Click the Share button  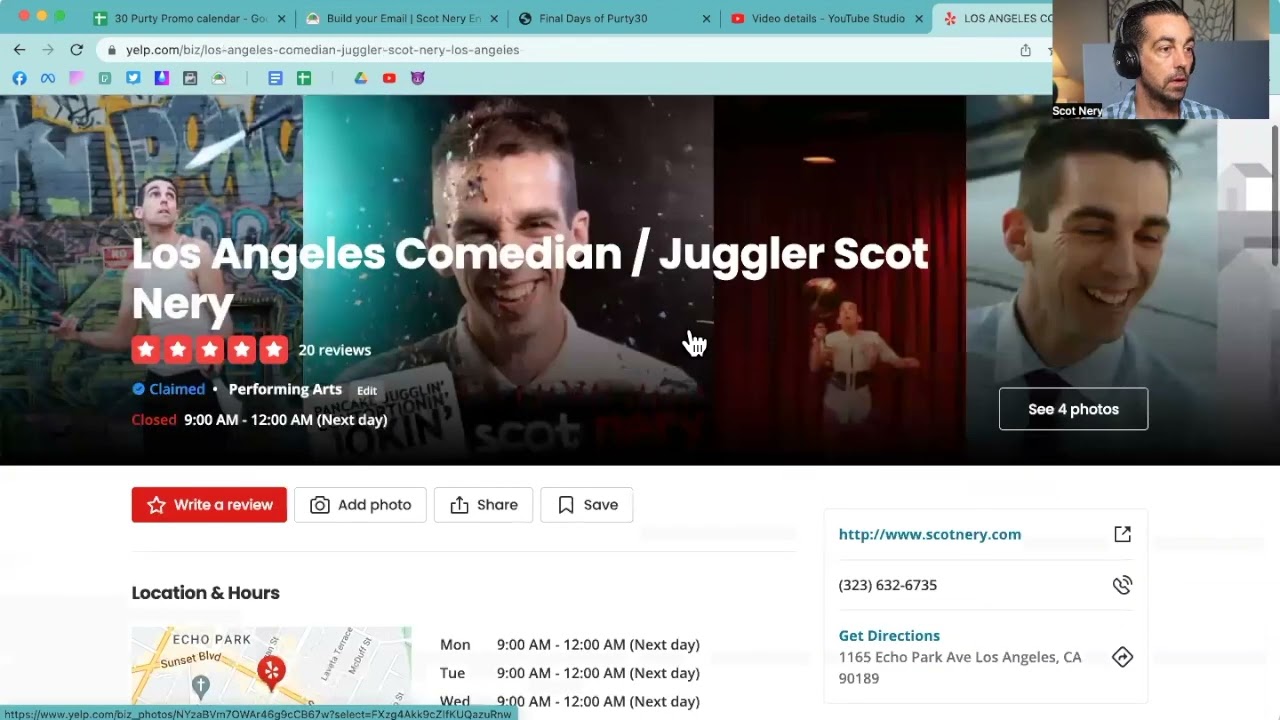(x=483, y=505)
